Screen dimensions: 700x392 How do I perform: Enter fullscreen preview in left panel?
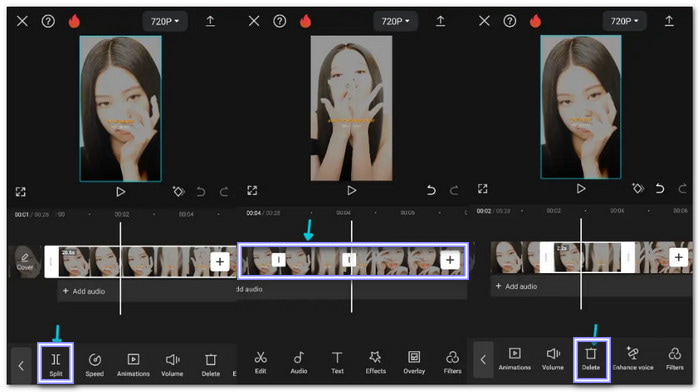pyautogui.click(x=21, y=192)
